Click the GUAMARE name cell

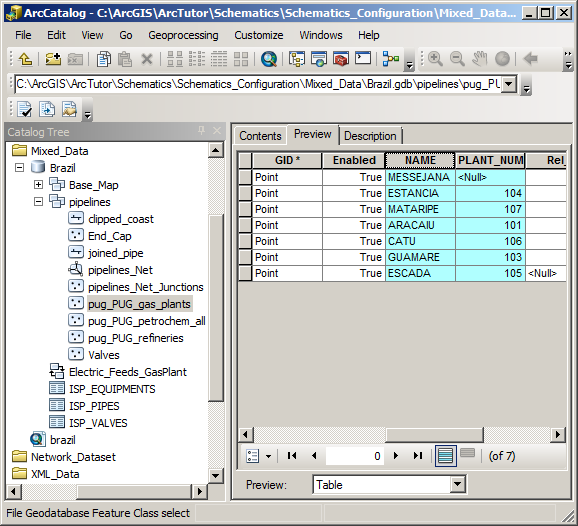pos(420,257)
